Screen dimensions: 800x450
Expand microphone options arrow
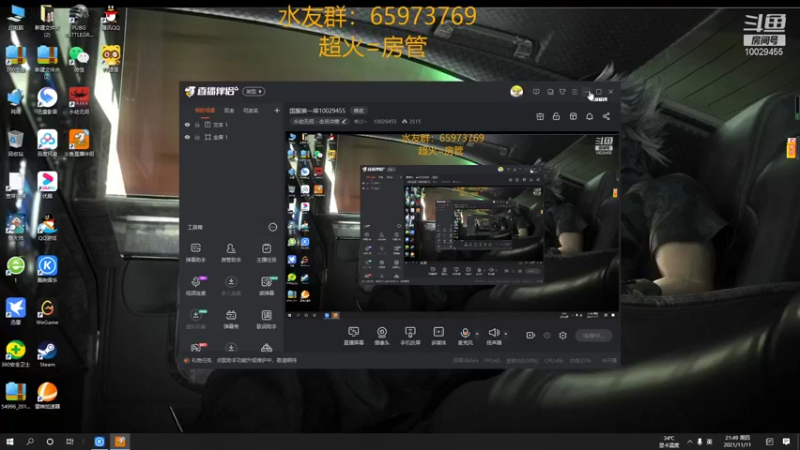pos(477,334)
